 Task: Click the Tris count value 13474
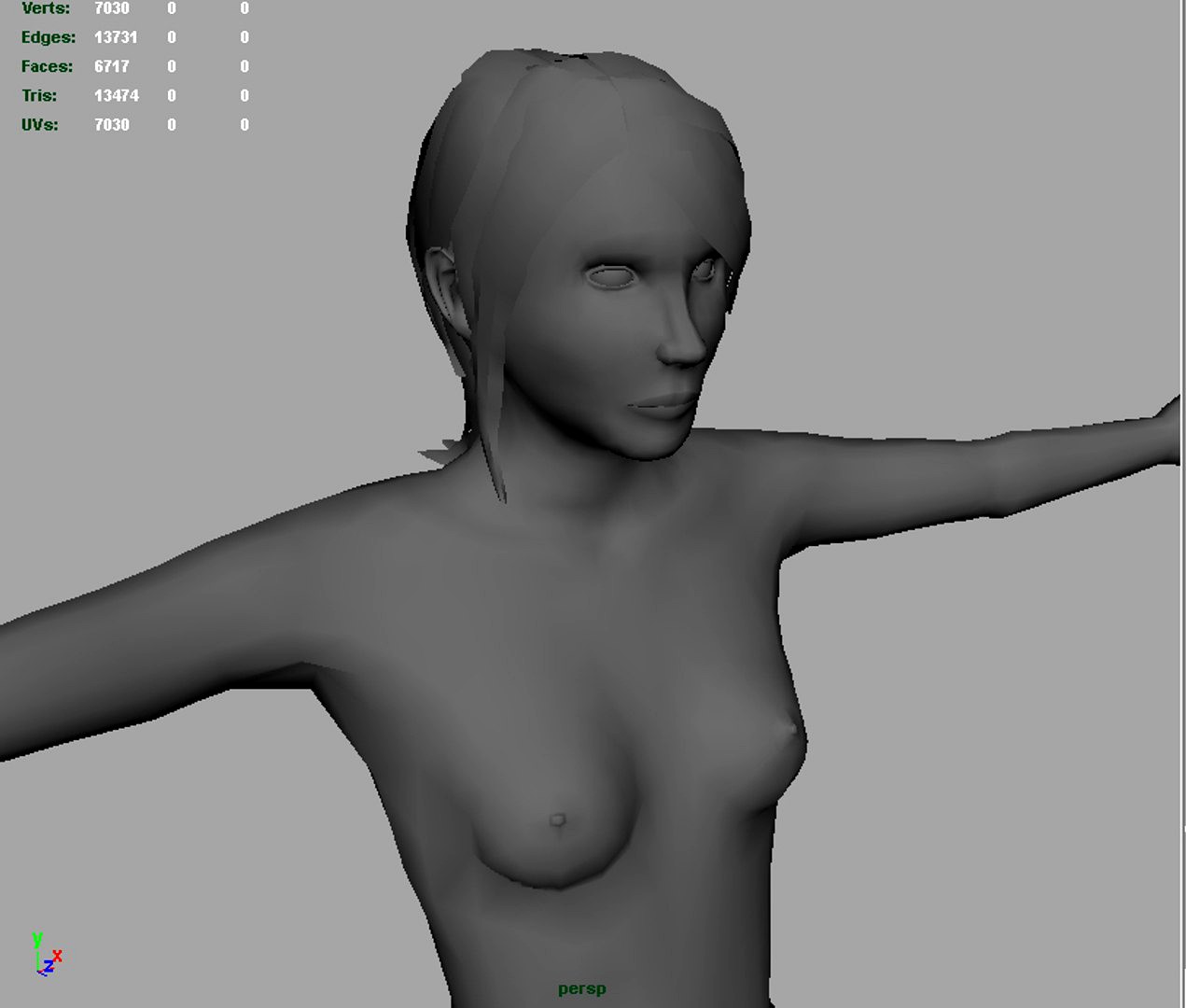point(119,95)
